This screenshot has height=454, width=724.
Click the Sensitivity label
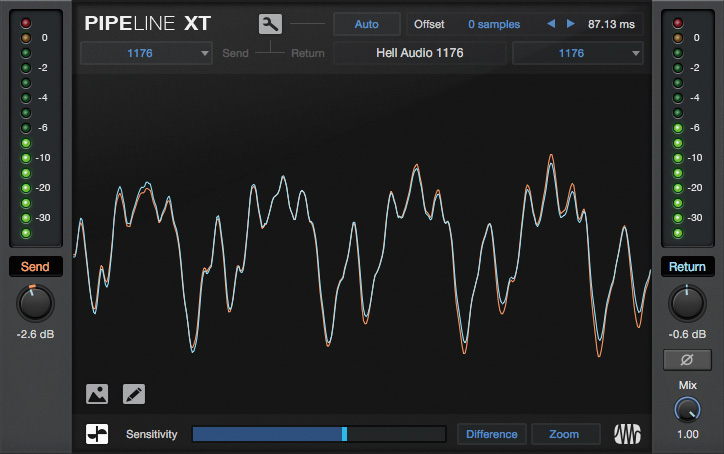click(151, 434)
